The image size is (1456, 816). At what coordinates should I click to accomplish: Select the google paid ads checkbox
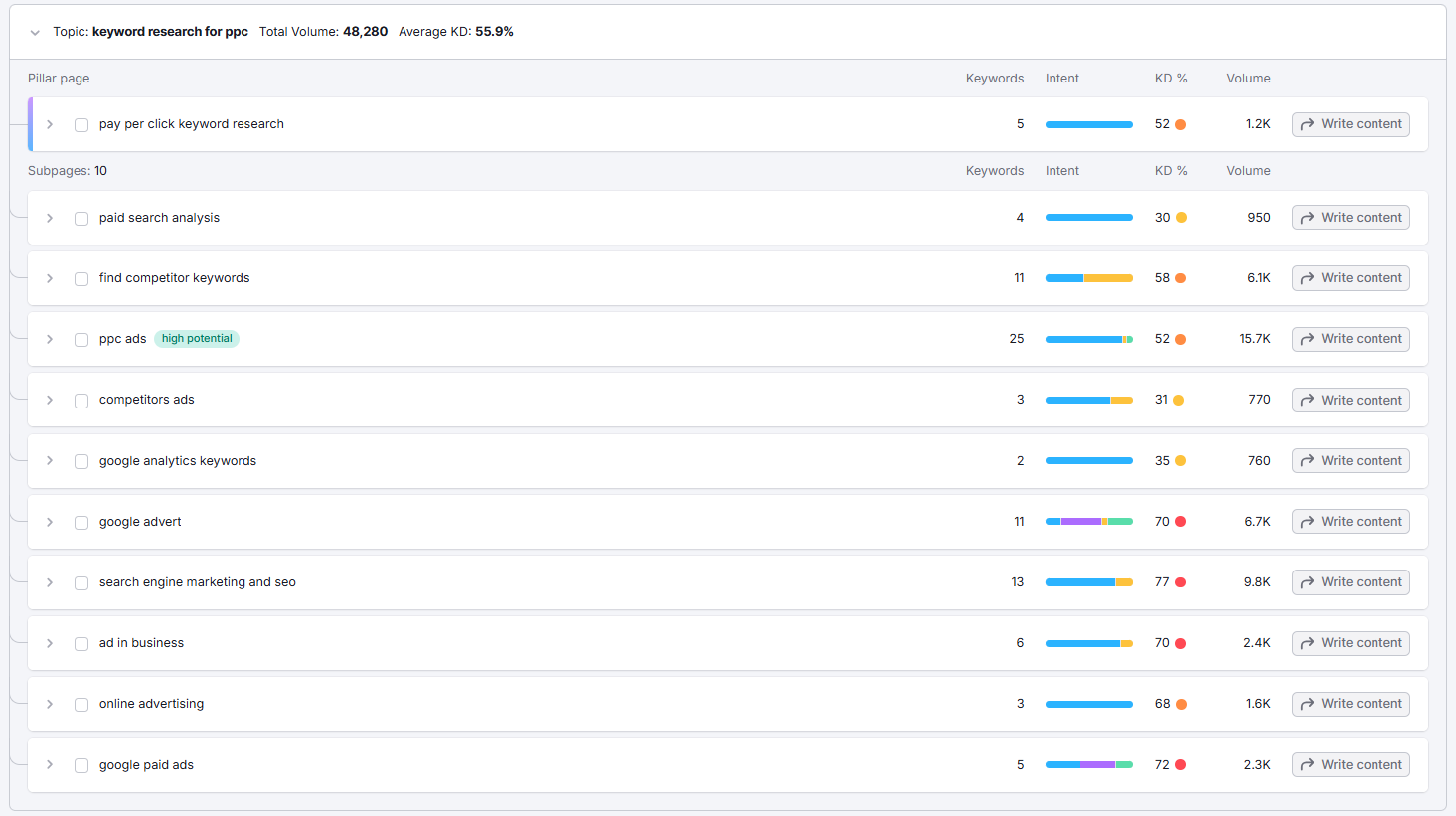(x=81, y=766)
